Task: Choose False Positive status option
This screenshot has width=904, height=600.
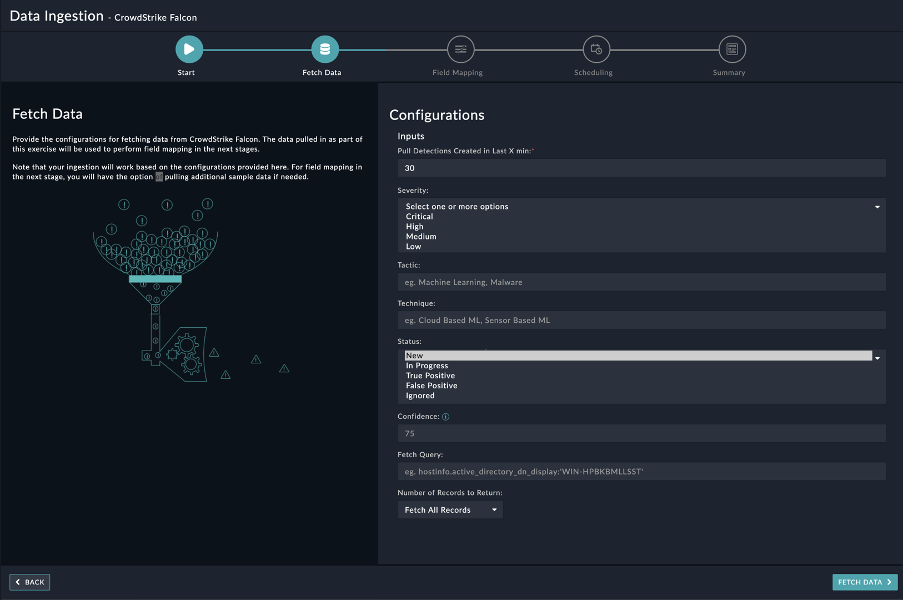Action: click(431, 386)
